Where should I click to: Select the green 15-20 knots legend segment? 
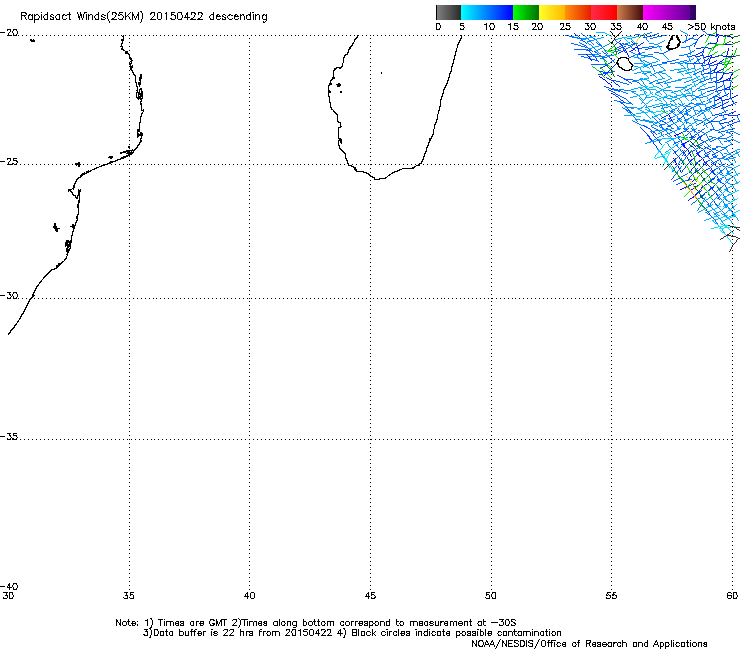coord(526,12)
